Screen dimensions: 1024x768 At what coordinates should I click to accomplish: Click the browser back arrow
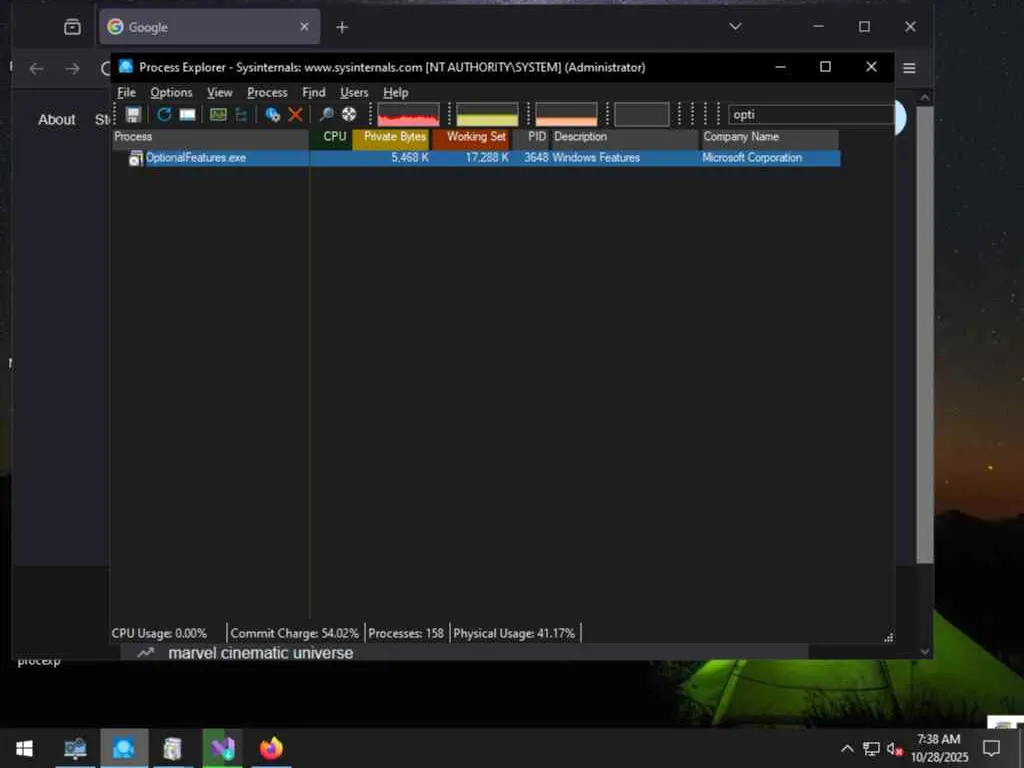37,69
